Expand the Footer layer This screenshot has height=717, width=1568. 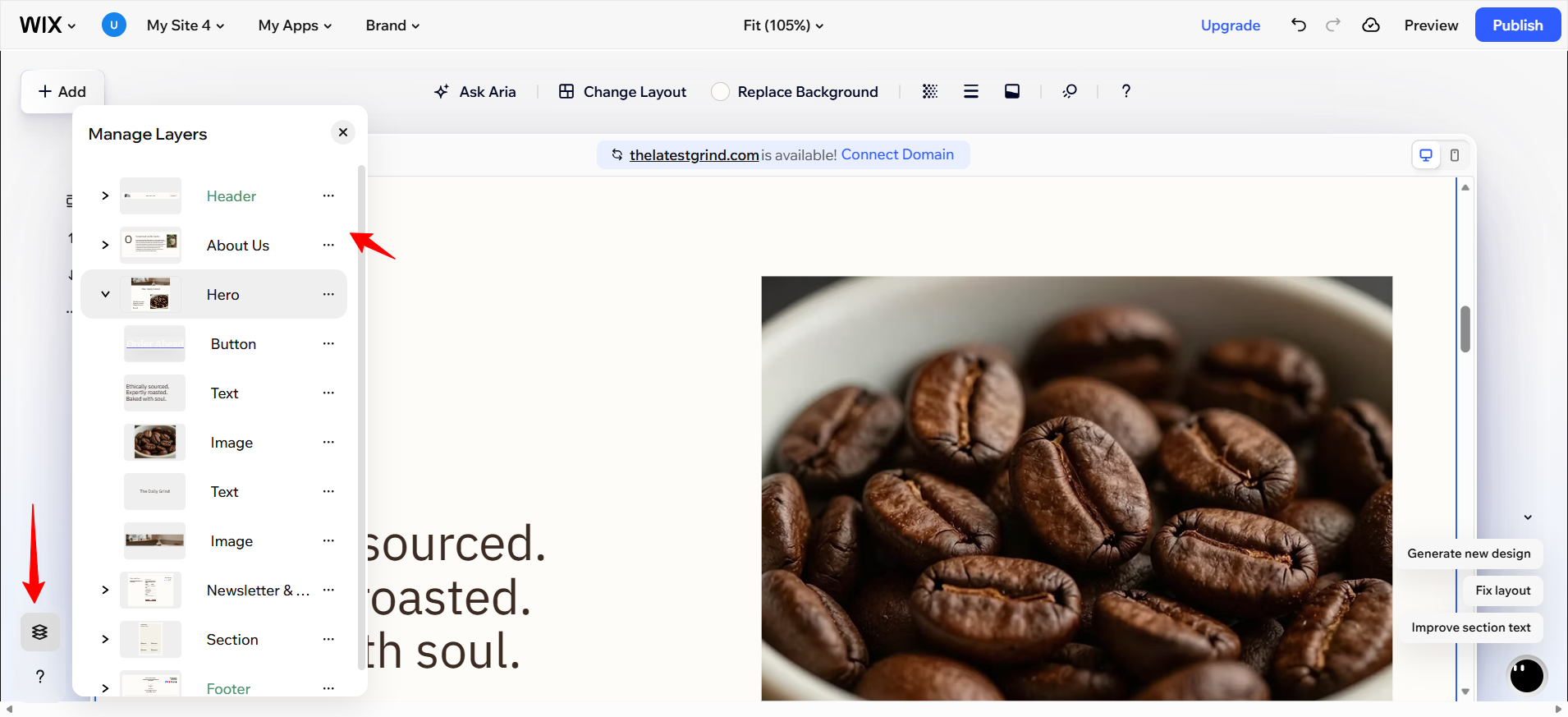tap(105, 688)
